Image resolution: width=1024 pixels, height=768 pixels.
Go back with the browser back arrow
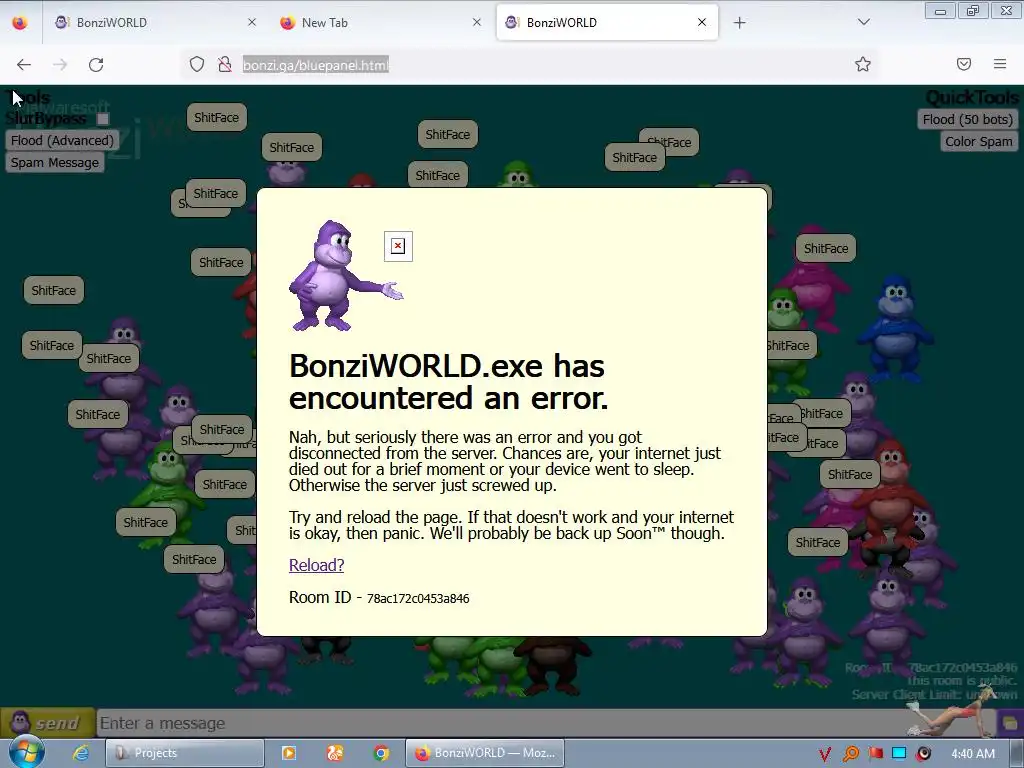(24, 65)
